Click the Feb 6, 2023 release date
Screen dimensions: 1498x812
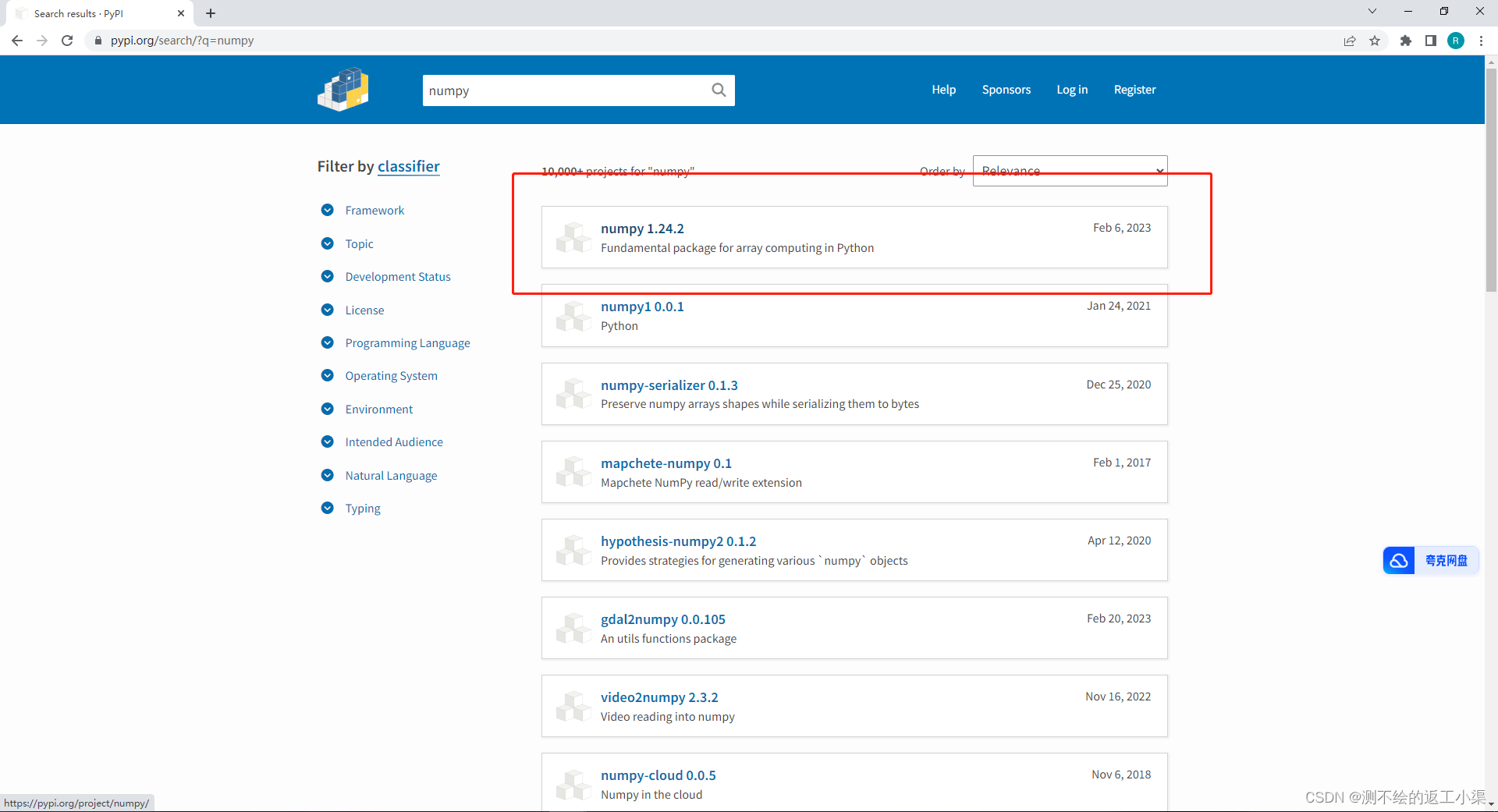coord(1122,228)
